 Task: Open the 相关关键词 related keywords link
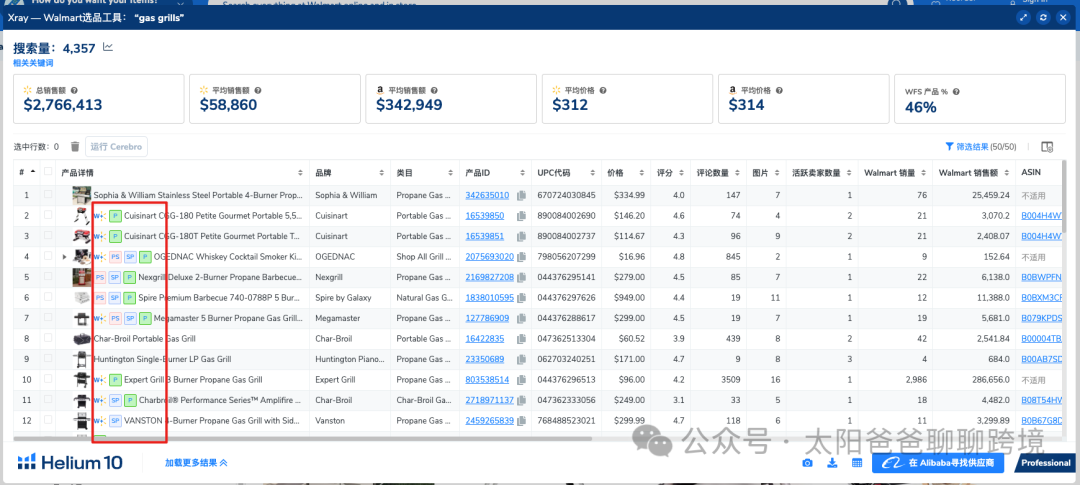pyautogui.click(x=33, y=63)
